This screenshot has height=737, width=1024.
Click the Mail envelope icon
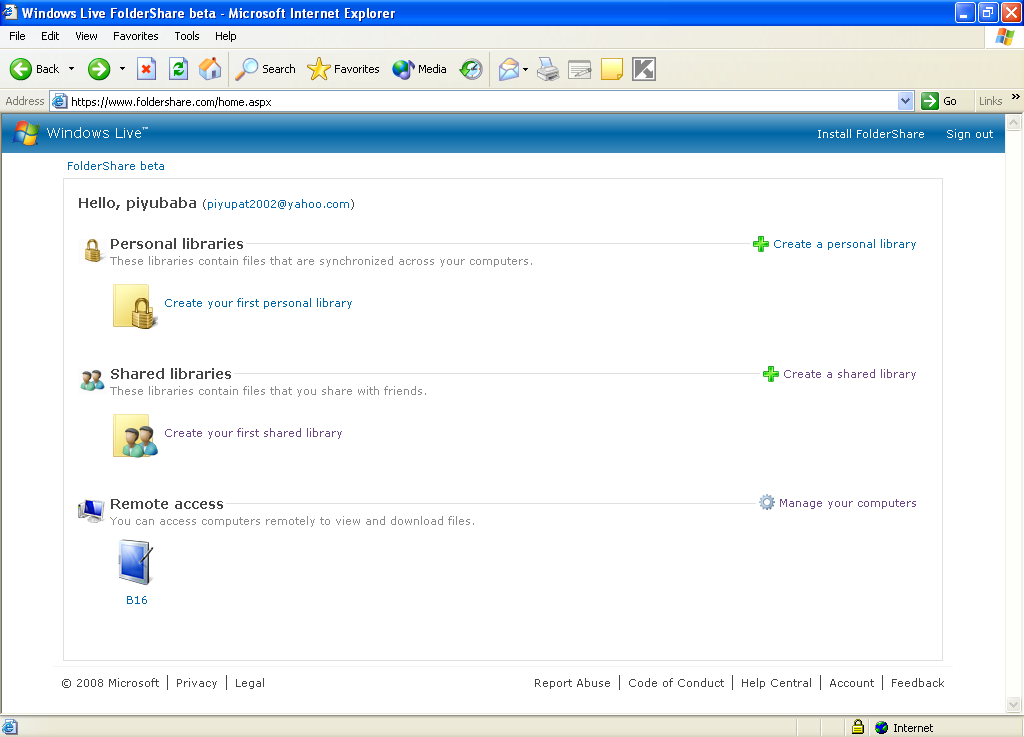pyautogui.click(x=509, y=69)
